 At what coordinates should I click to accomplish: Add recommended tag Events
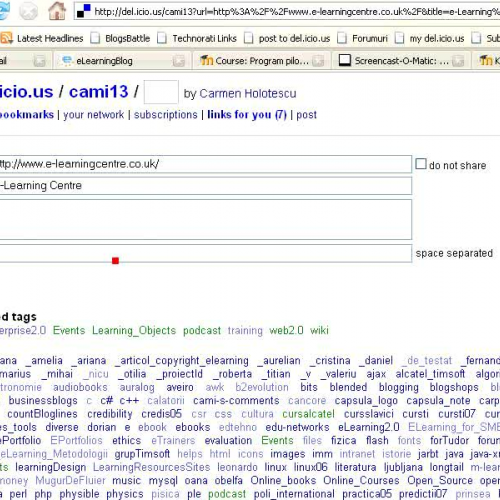point(69,330)
